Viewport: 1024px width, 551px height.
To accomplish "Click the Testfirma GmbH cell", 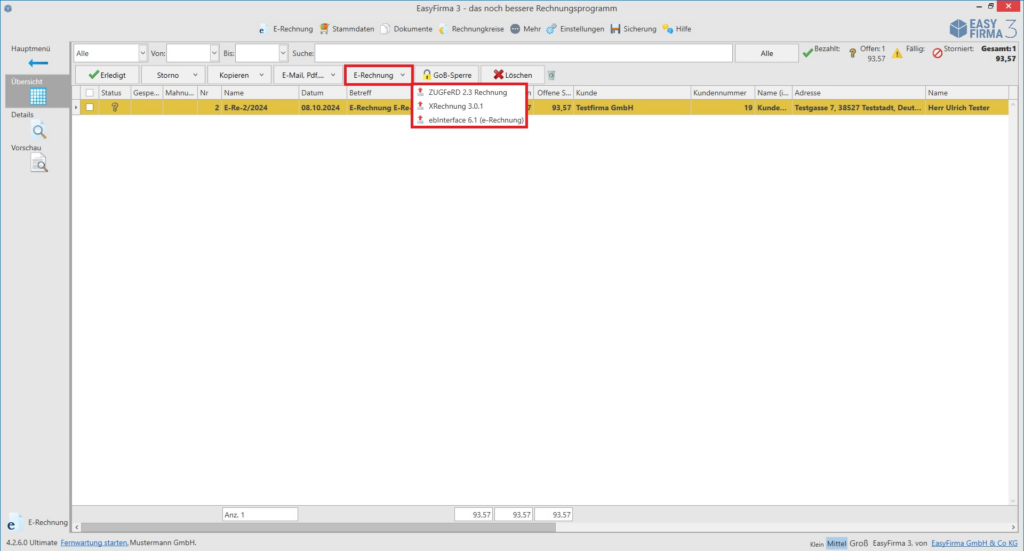I will pyautogui.click(x=632, y=107).
